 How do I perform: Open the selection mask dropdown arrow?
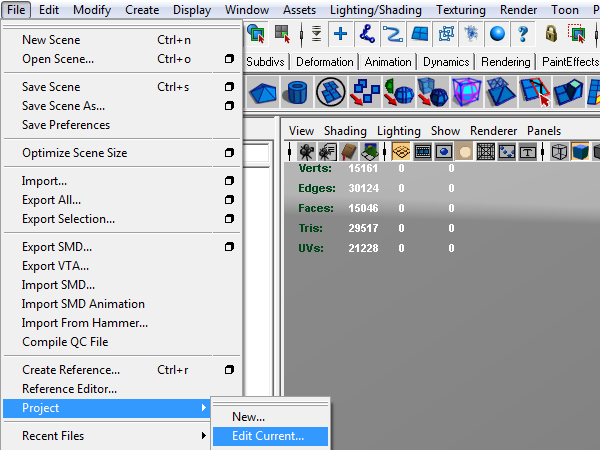tap(316, 34)
